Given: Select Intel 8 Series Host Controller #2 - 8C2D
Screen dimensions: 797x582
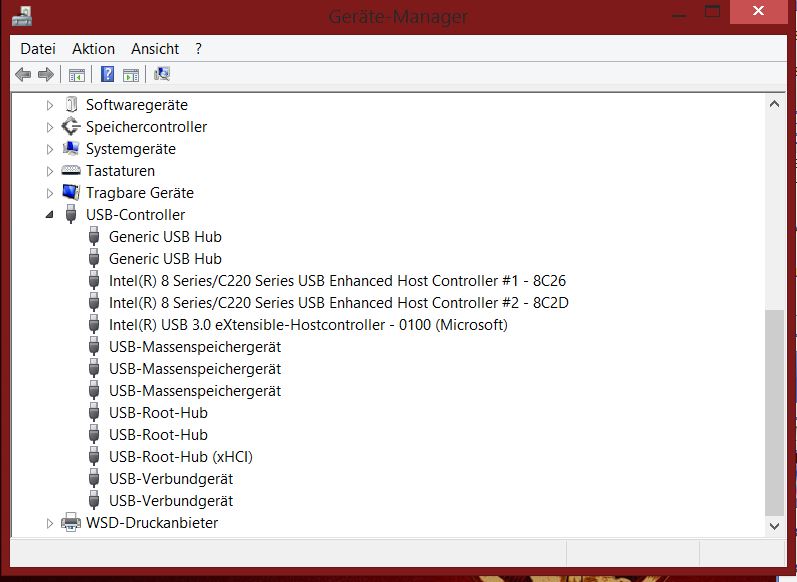Looking at the screenshot, I should (x=339, y=302).
